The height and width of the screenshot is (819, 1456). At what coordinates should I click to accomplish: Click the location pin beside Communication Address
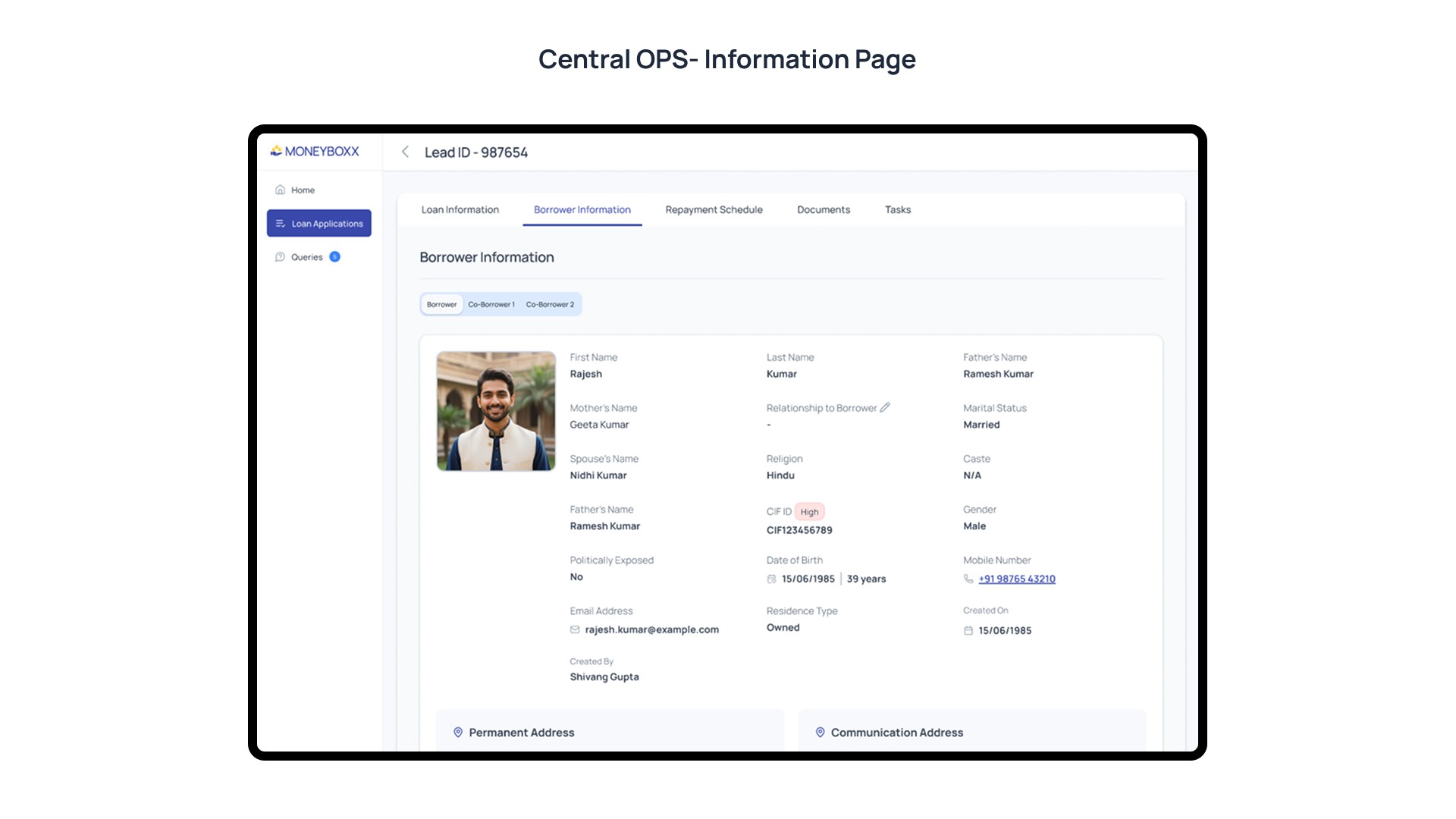820,733
